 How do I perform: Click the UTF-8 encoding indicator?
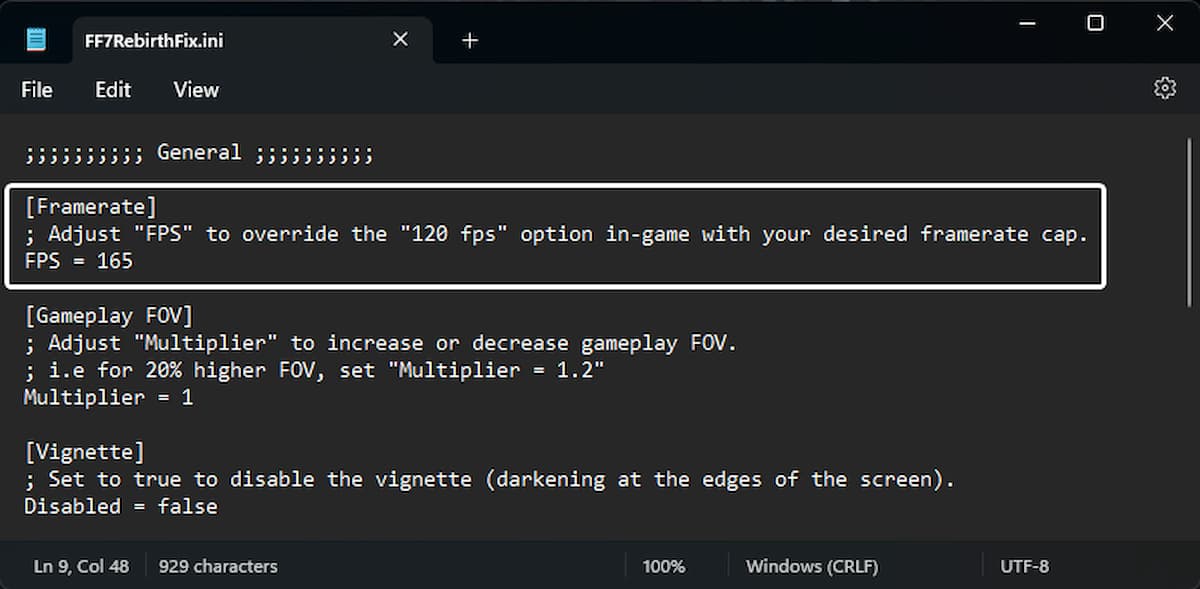pos(1024,566)
